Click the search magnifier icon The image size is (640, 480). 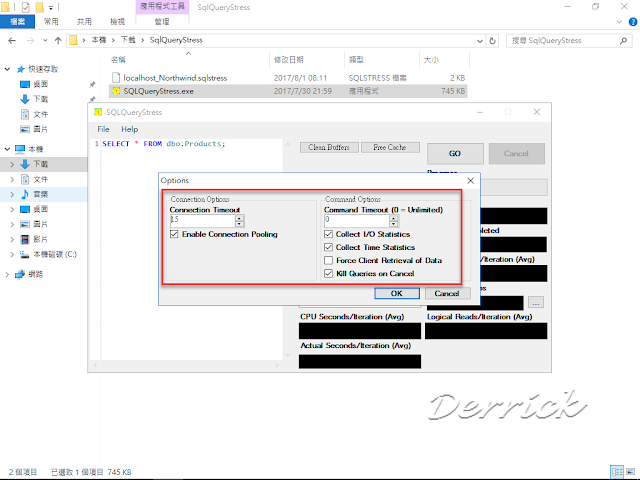(623, 40)
